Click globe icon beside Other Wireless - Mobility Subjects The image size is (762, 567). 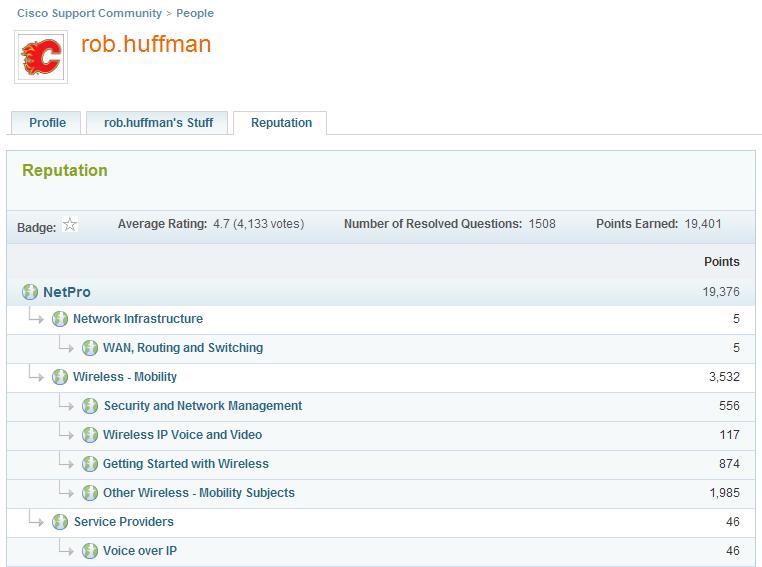point(90,493)
